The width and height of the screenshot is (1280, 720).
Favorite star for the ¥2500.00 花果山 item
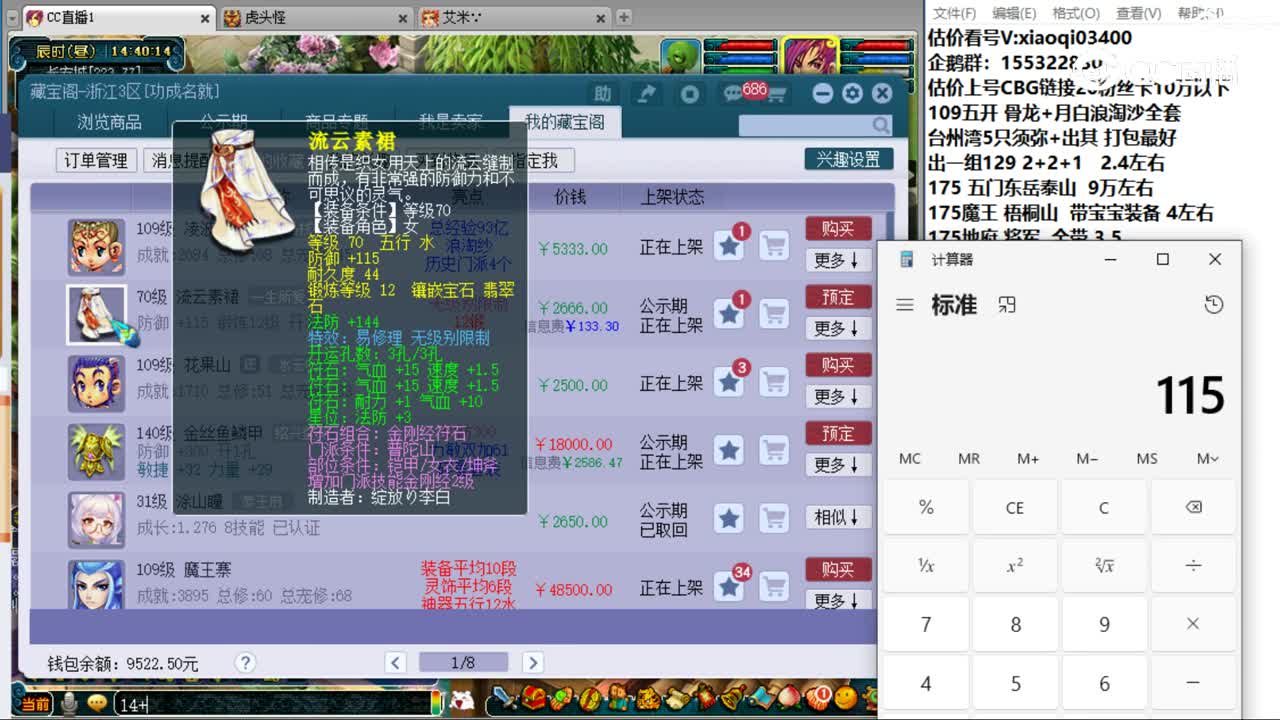pos(730,382)
